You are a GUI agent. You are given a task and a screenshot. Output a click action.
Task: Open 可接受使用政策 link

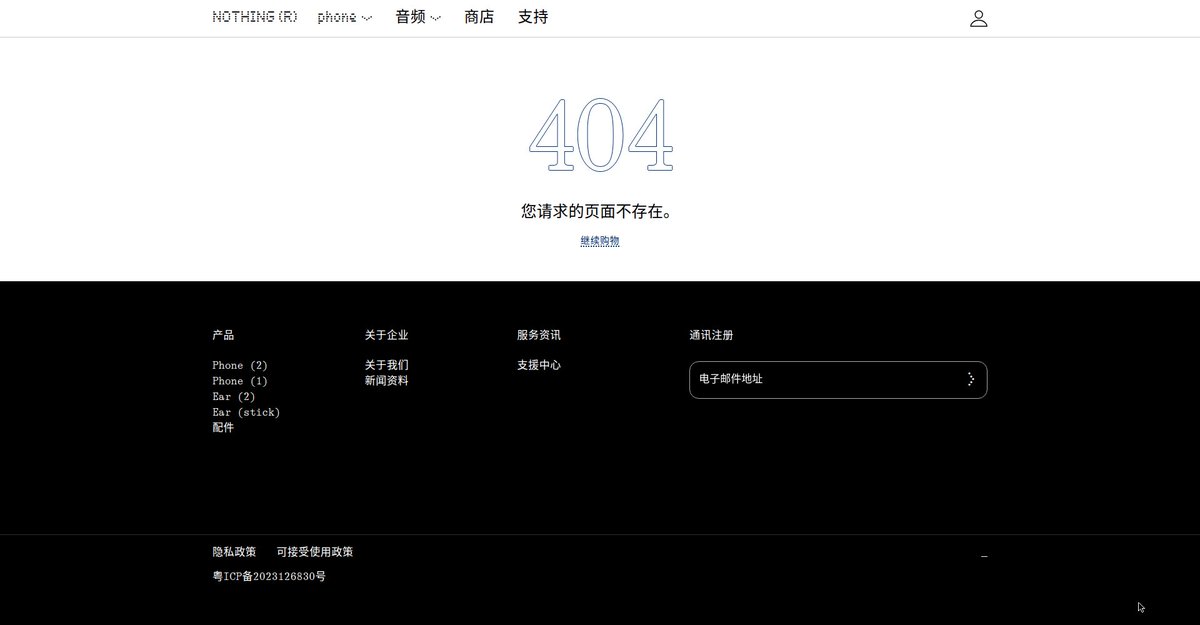(x=315, y=552)
